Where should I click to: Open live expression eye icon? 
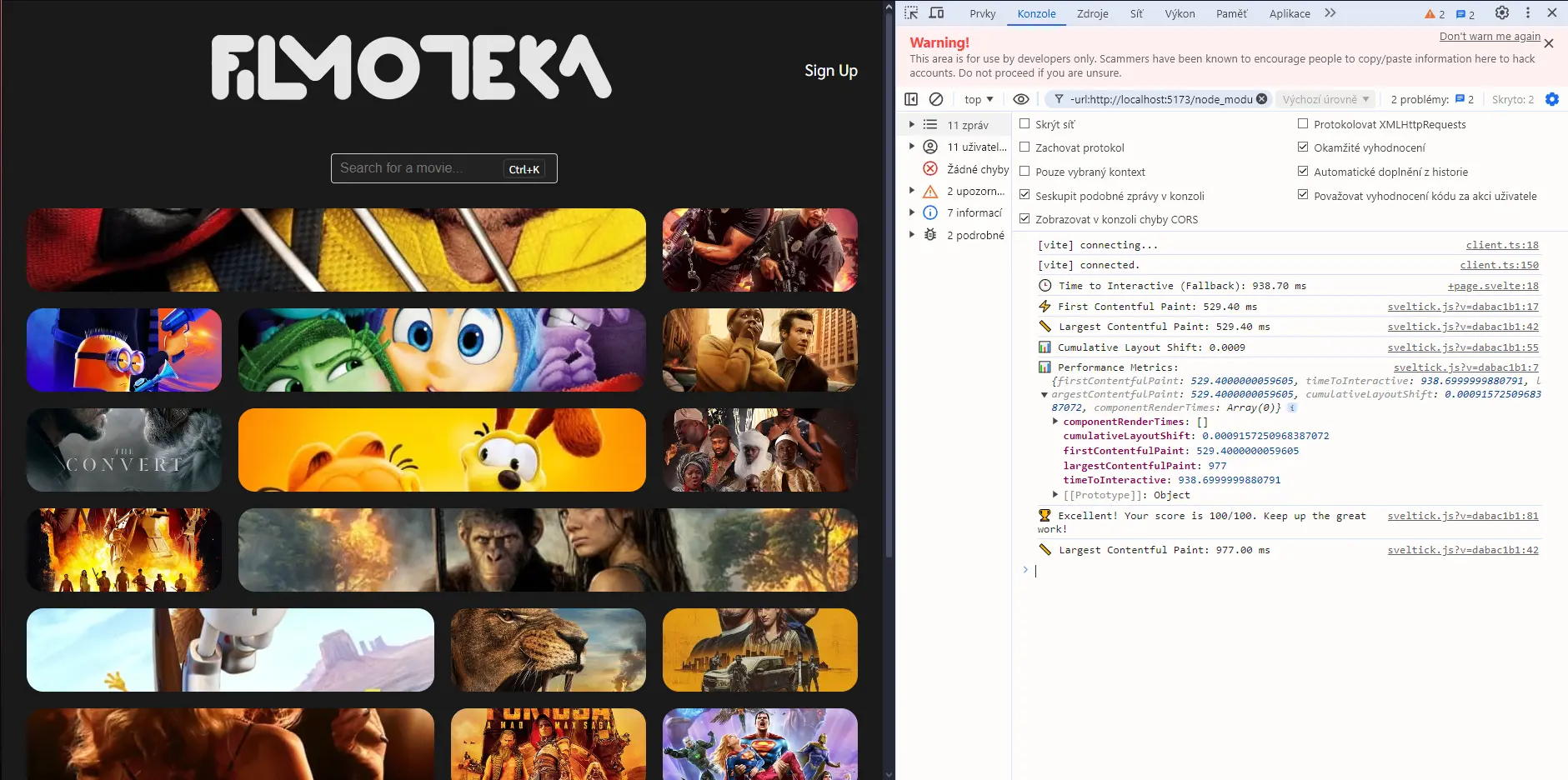pos(1021,99)
